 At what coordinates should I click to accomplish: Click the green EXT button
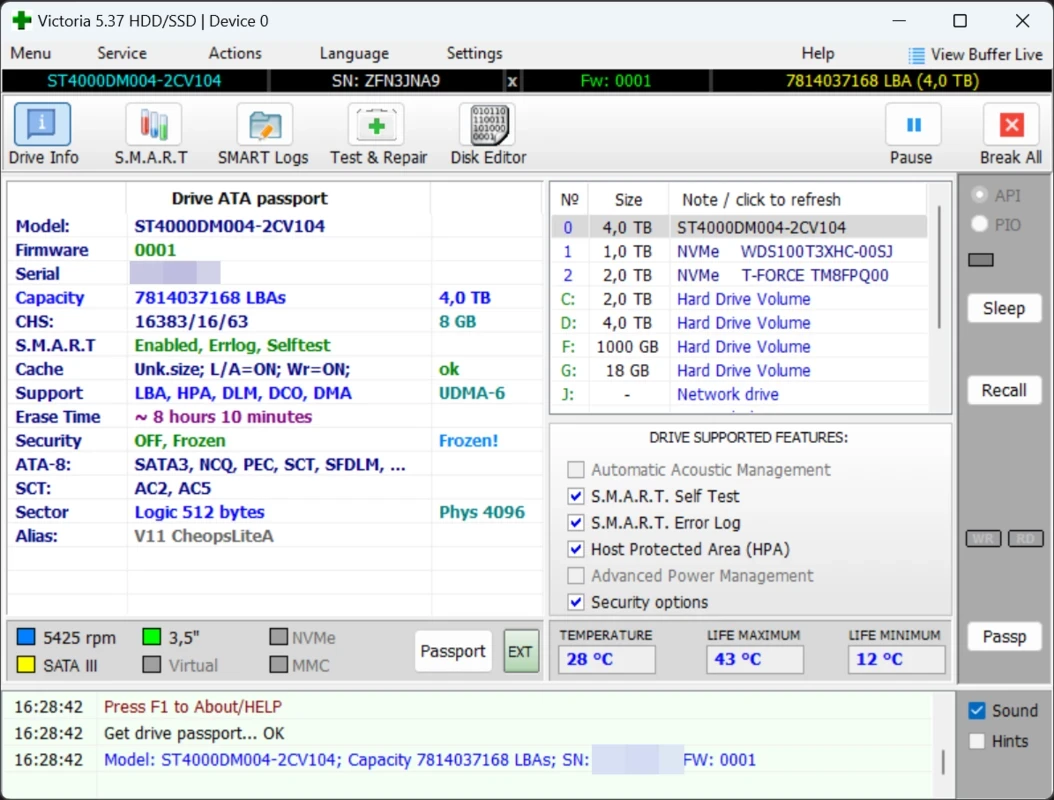520,651
